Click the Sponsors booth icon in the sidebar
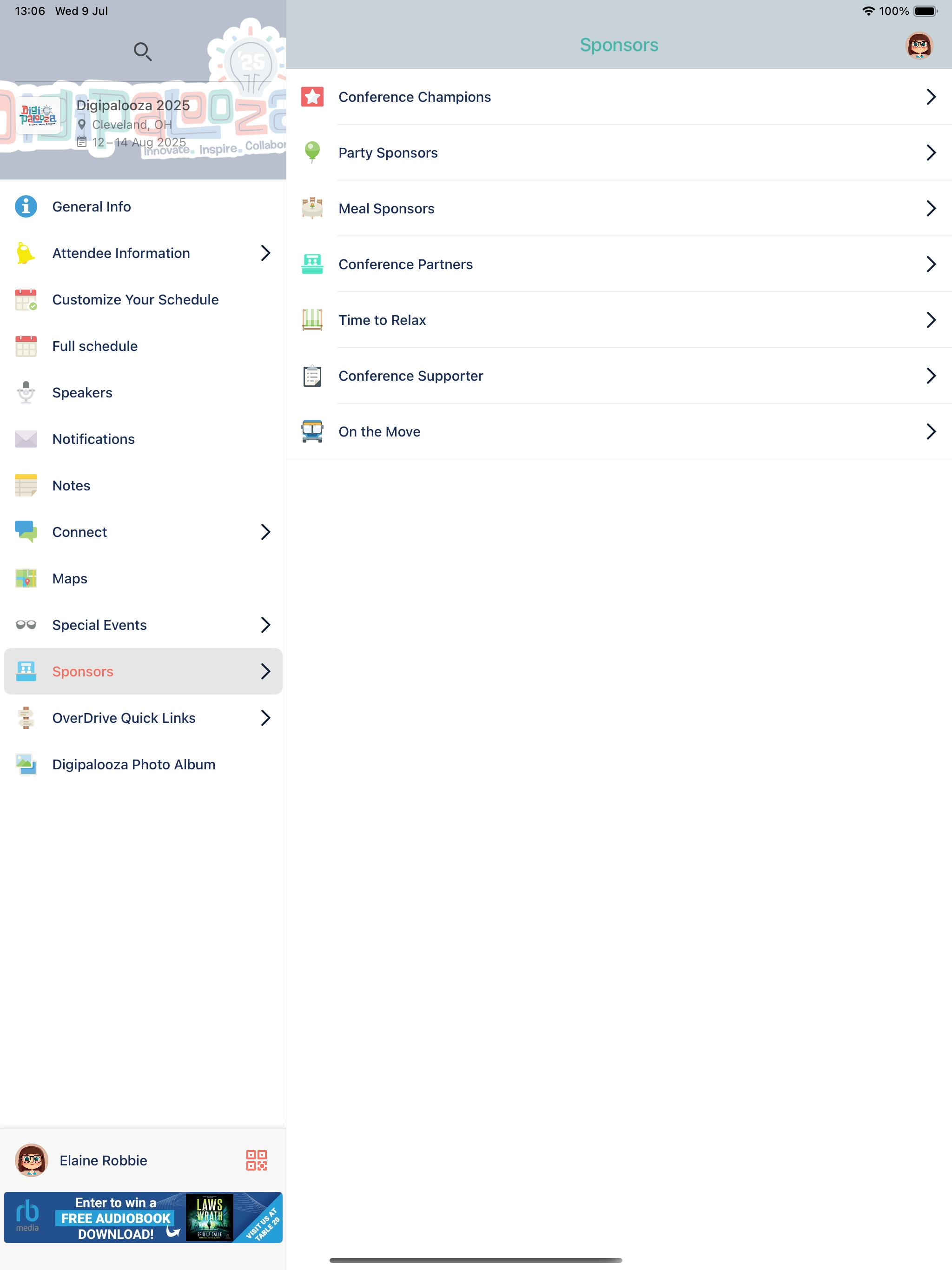The width and height of the screenshot is (952, 1270). tap(26, 672)
